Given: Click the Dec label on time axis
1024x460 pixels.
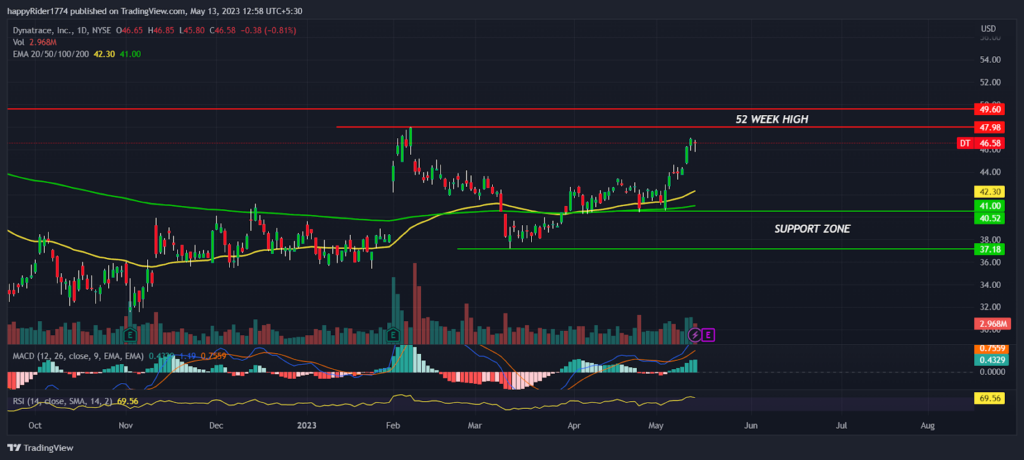Looking at the screenshot, I should (x=216, y=425).
